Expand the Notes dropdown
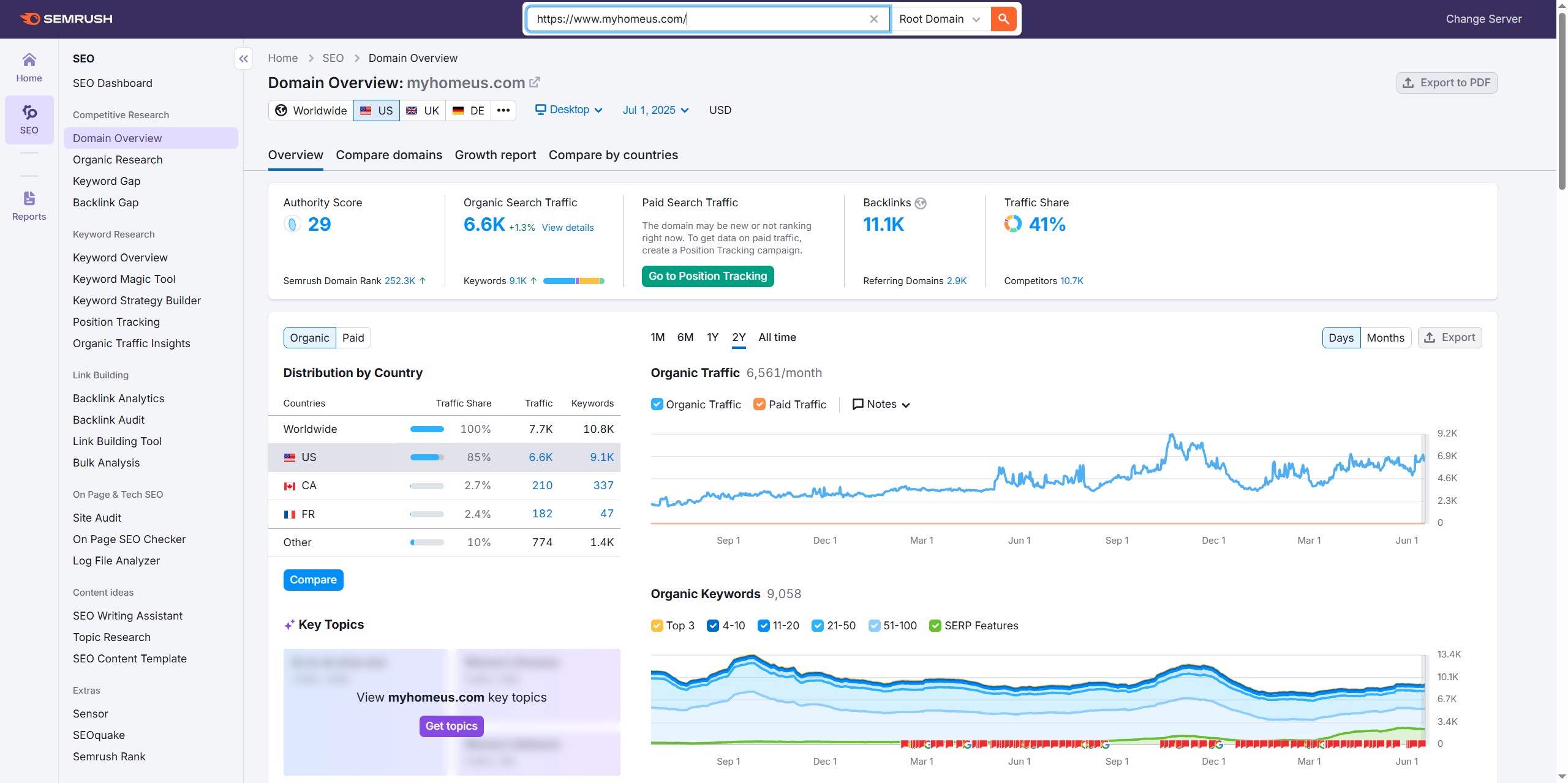Image resolution: width=1568 pixels, height=783 pixels. point(881,404)
